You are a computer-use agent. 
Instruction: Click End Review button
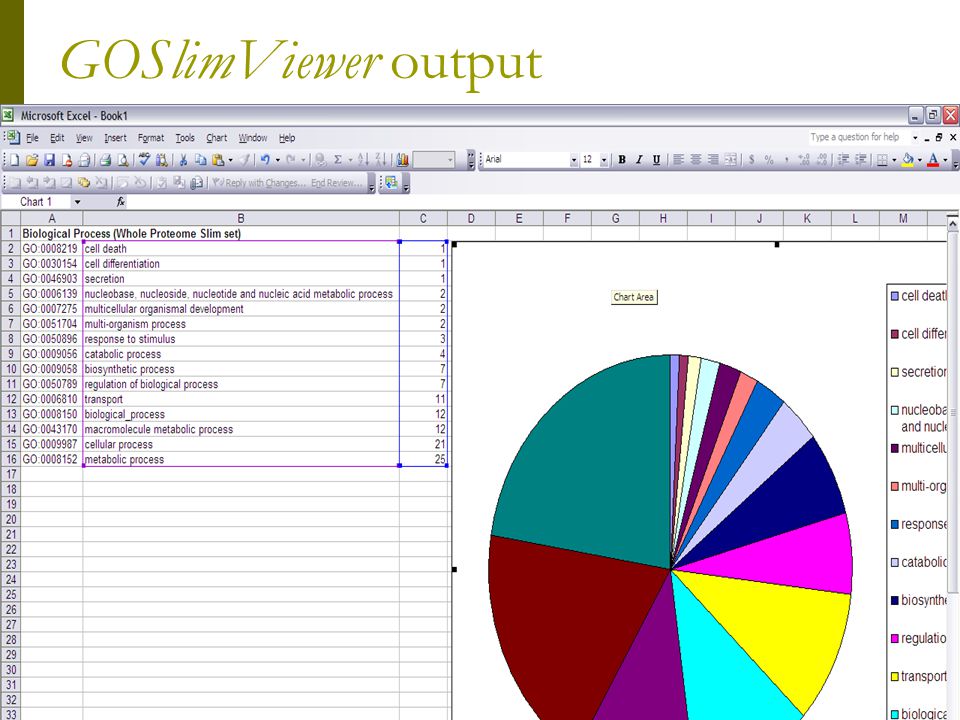pos(337,182)
